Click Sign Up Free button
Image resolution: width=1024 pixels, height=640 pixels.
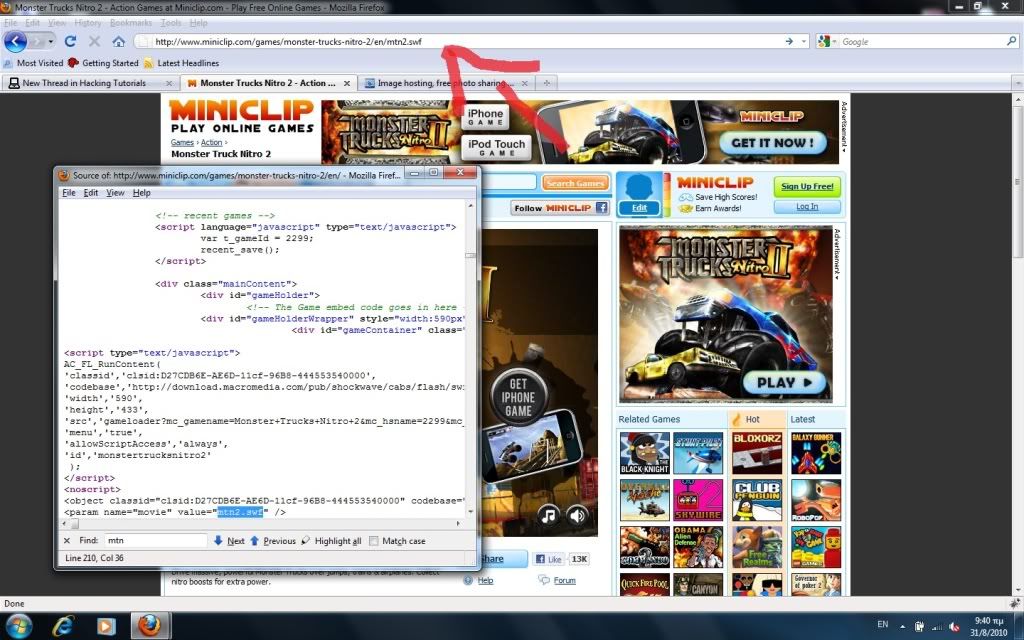point(807,186)
